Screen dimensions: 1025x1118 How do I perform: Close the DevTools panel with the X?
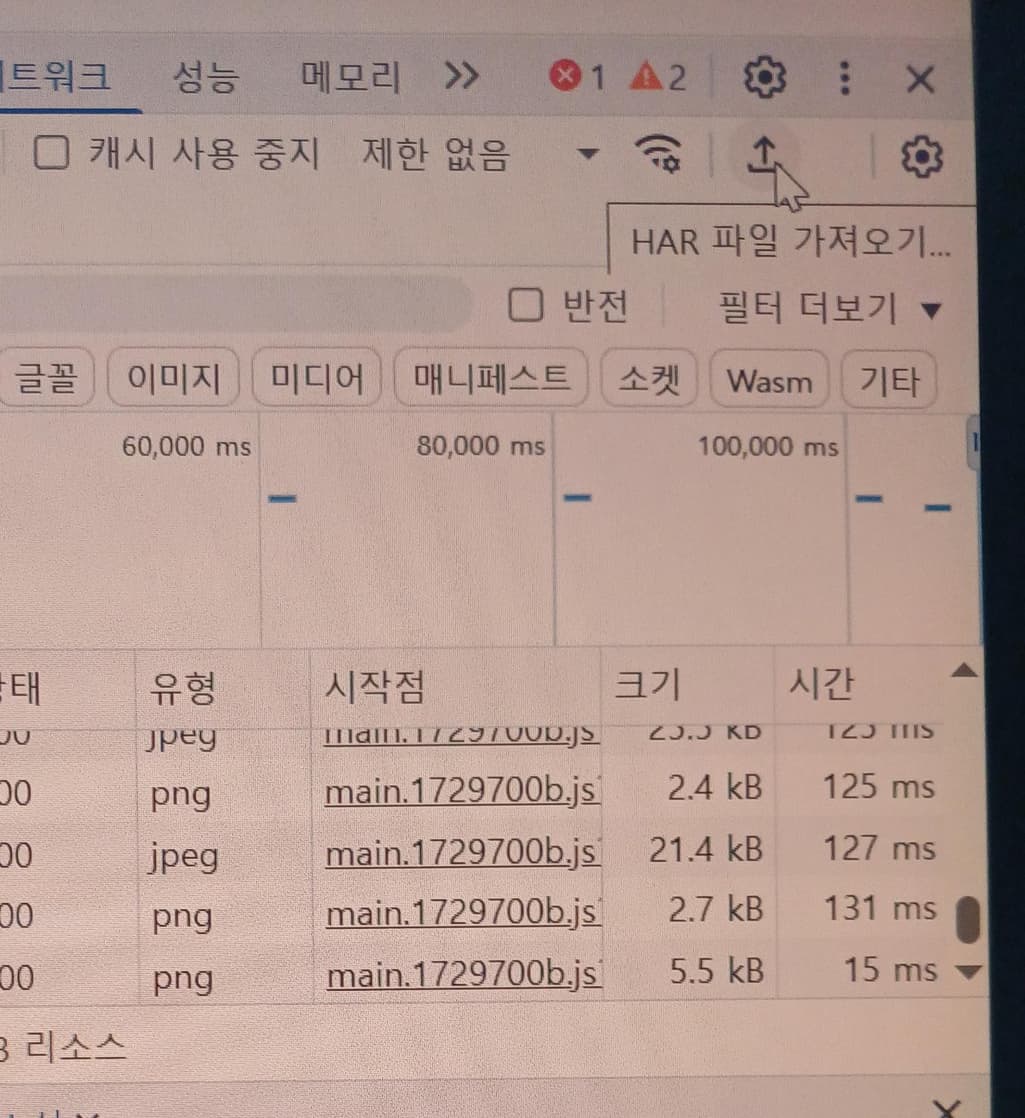pos(919,78)
